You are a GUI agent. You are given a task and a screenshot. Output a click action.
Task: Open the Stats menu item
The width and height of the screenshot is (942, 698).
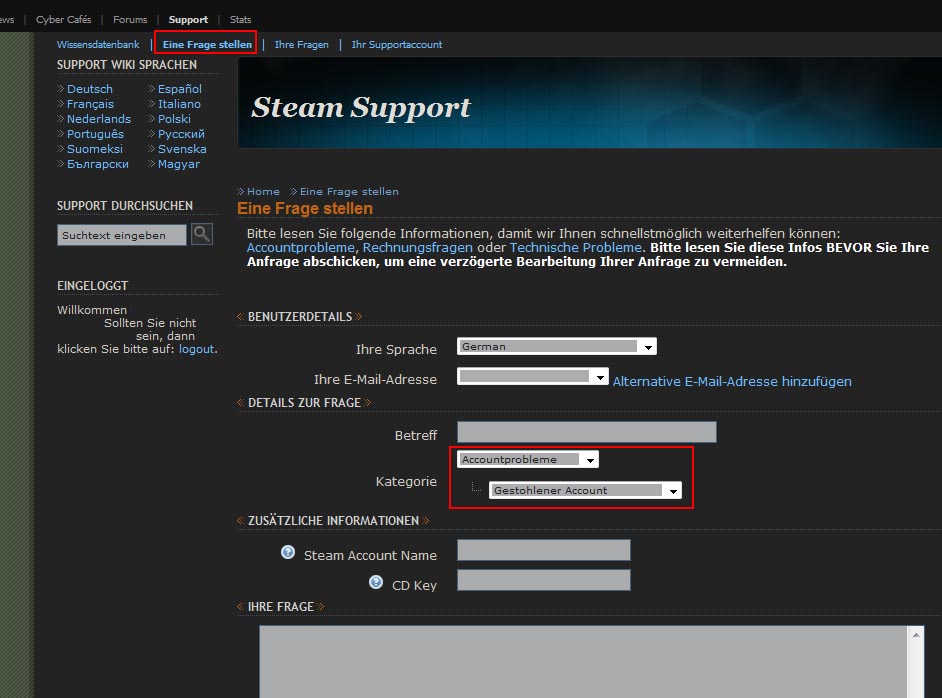click(240, 19)
